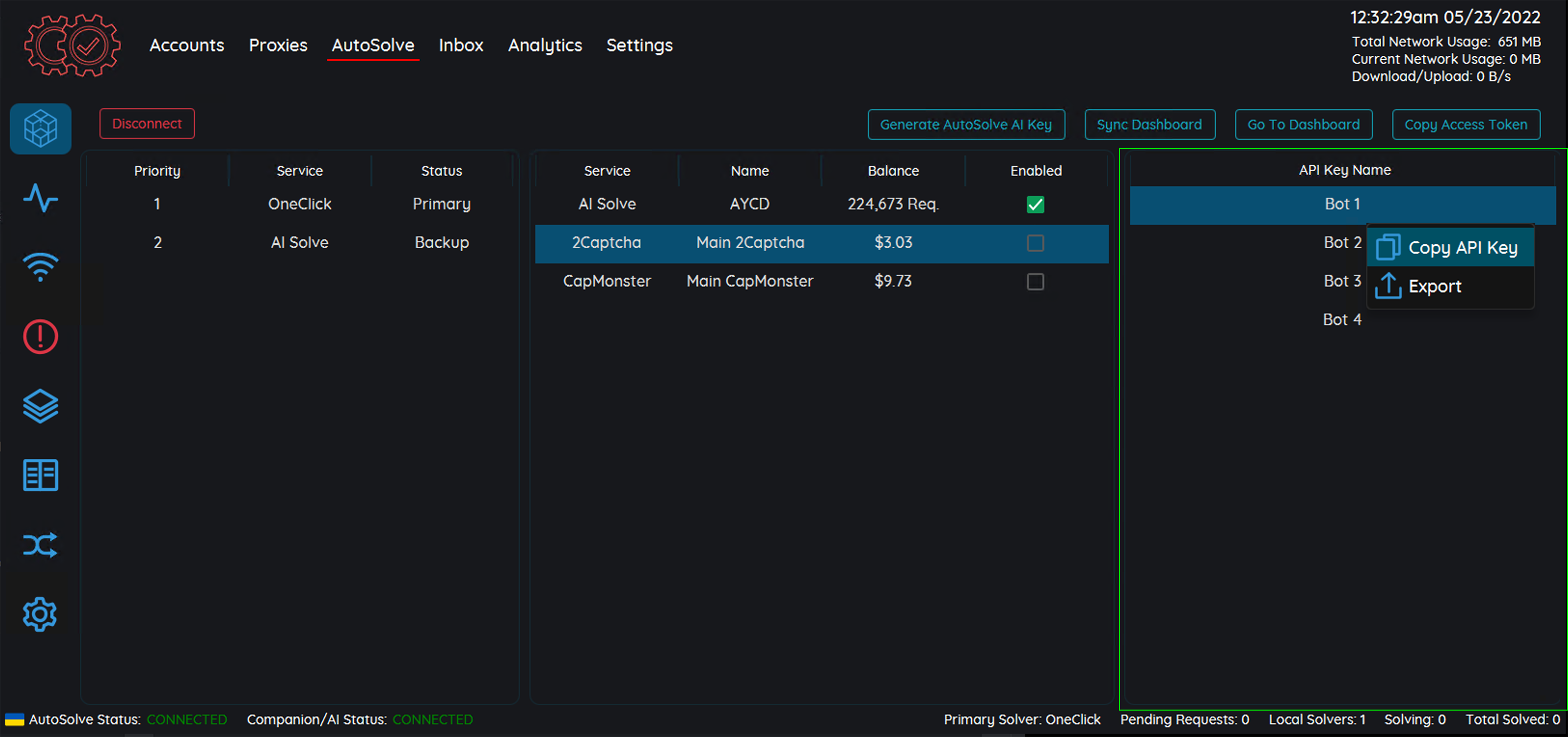The height and width of the screenshot is (737, 1568).
Task: Click the Total Network Usage readout
Action: (1446, 42)
